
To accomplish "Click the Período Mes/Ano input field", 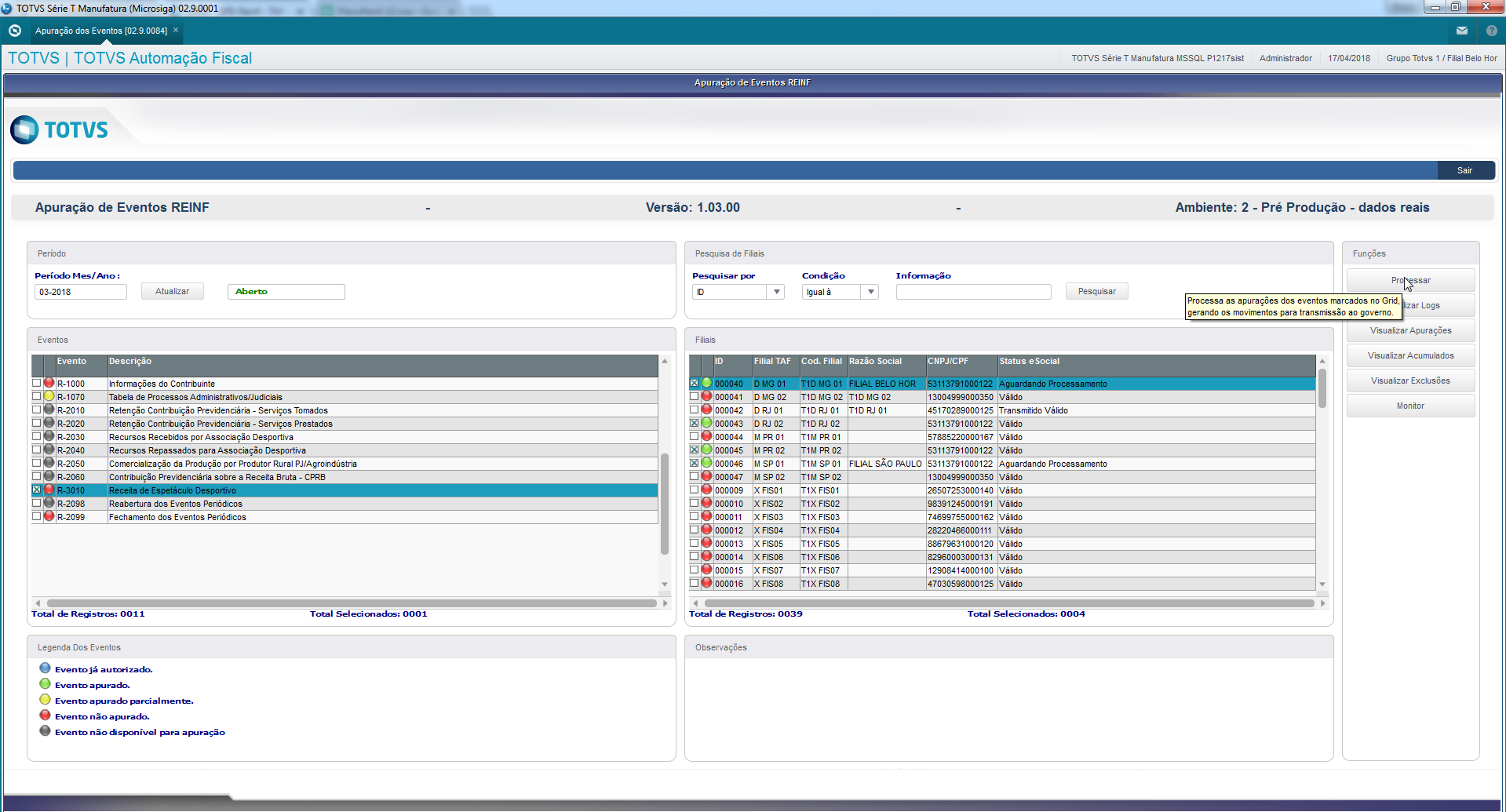I will [x=80, y=292].
